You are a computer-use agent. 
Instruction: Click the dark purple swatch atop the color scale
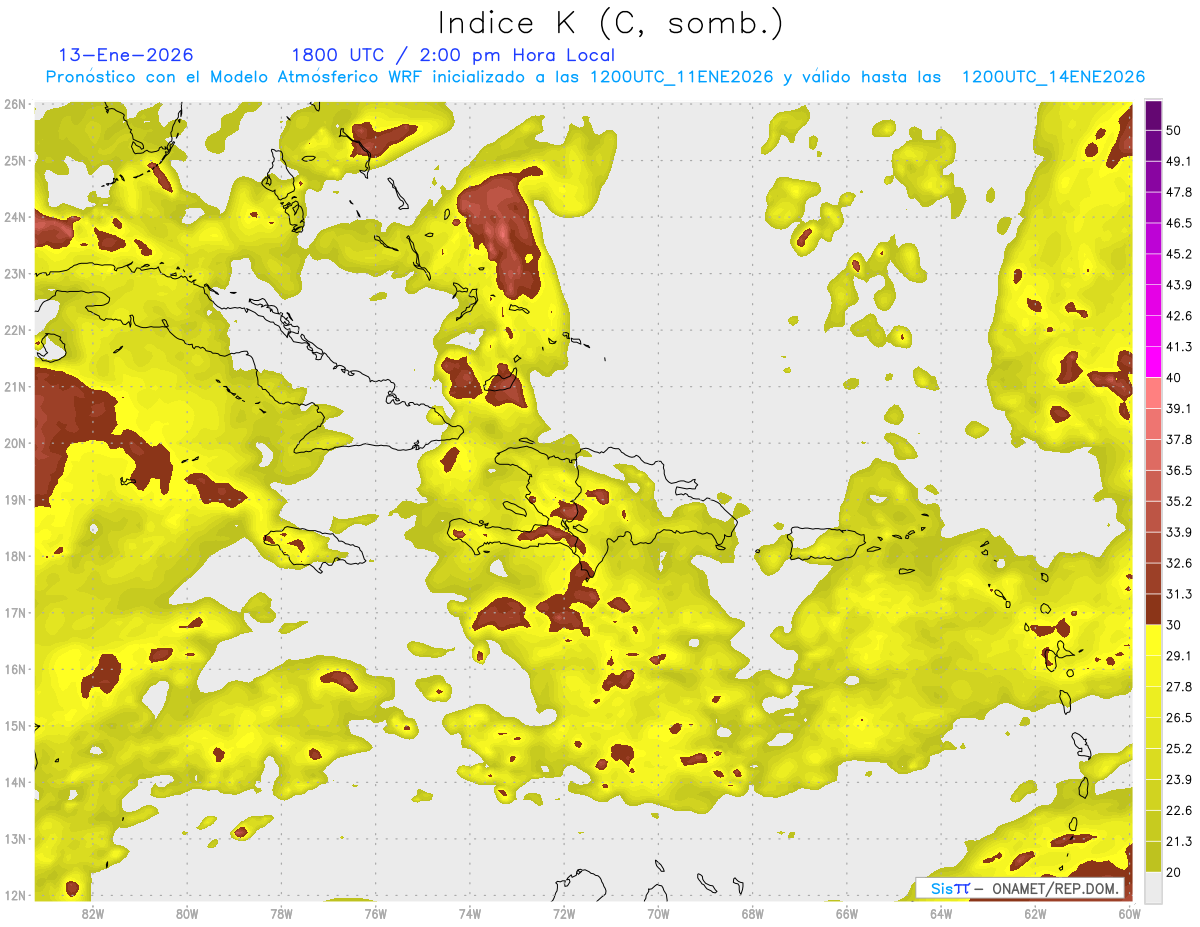coord(1153,116)
